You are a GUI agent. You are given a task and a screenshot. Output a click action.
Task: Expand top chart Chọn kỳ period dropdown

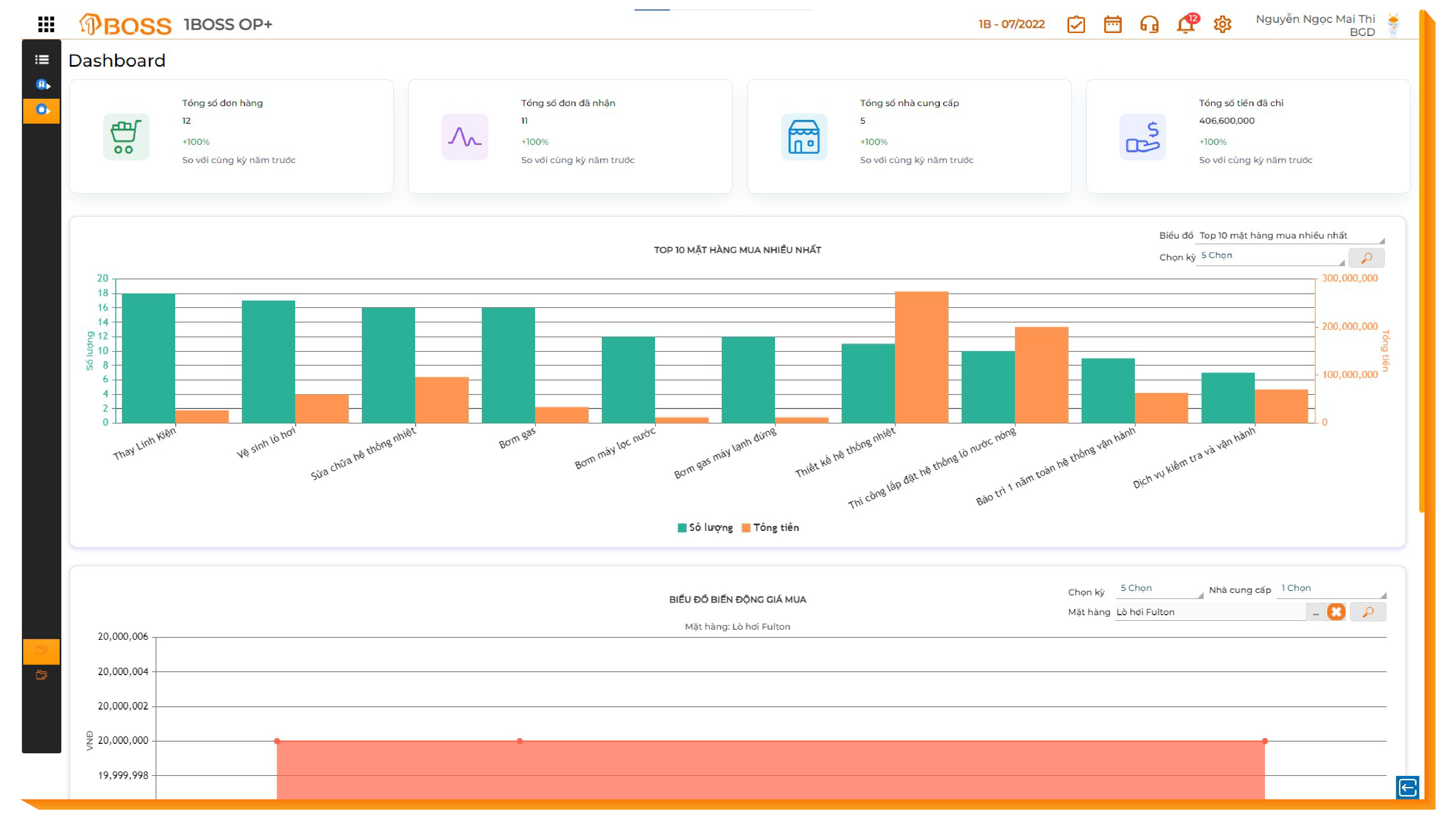click(1269, 256)
